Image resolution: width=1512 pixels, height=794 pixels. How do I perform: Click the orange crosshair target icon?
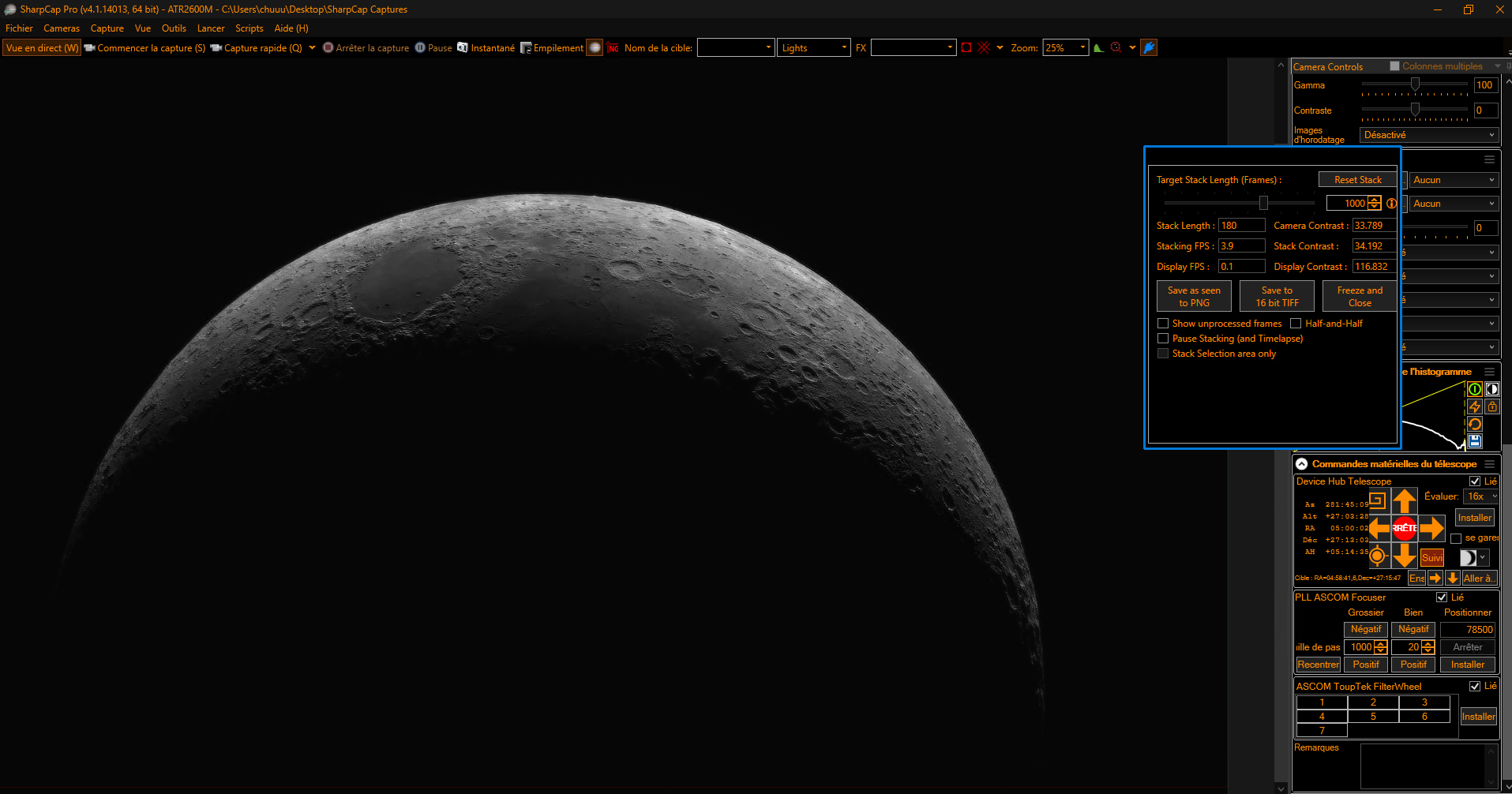coord(1378,556)
